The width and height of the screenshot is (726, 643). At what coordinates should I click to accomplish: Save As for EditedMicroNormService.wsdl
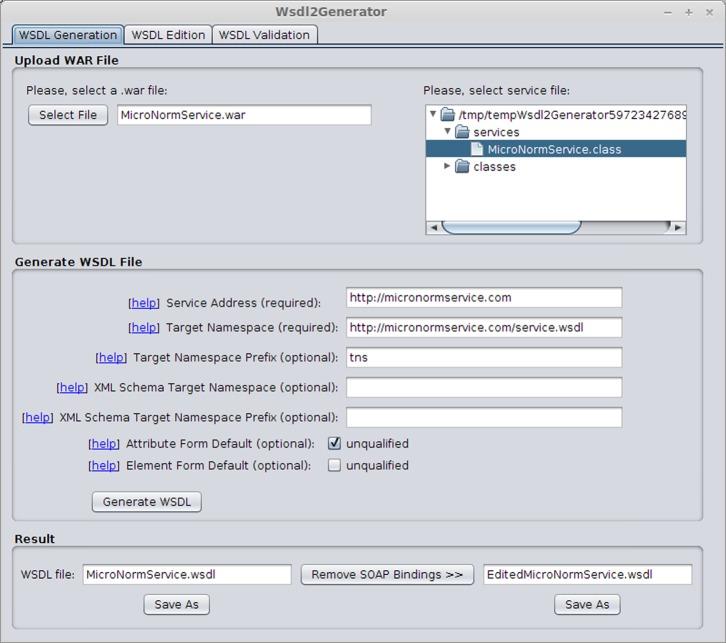[x=587, y=604]
